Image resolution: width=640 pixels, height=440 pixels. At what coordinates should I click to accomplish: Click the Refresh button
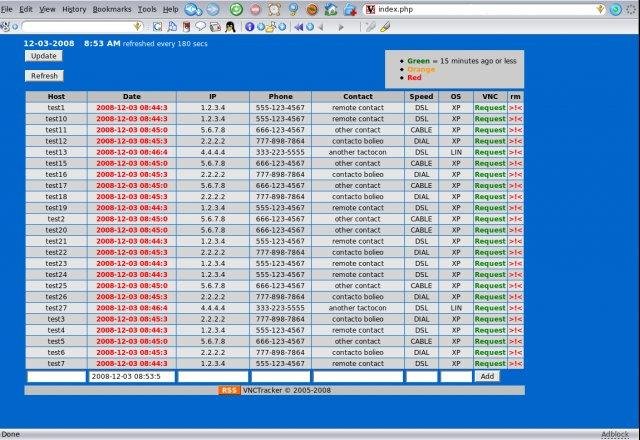[x=44, y=76]
